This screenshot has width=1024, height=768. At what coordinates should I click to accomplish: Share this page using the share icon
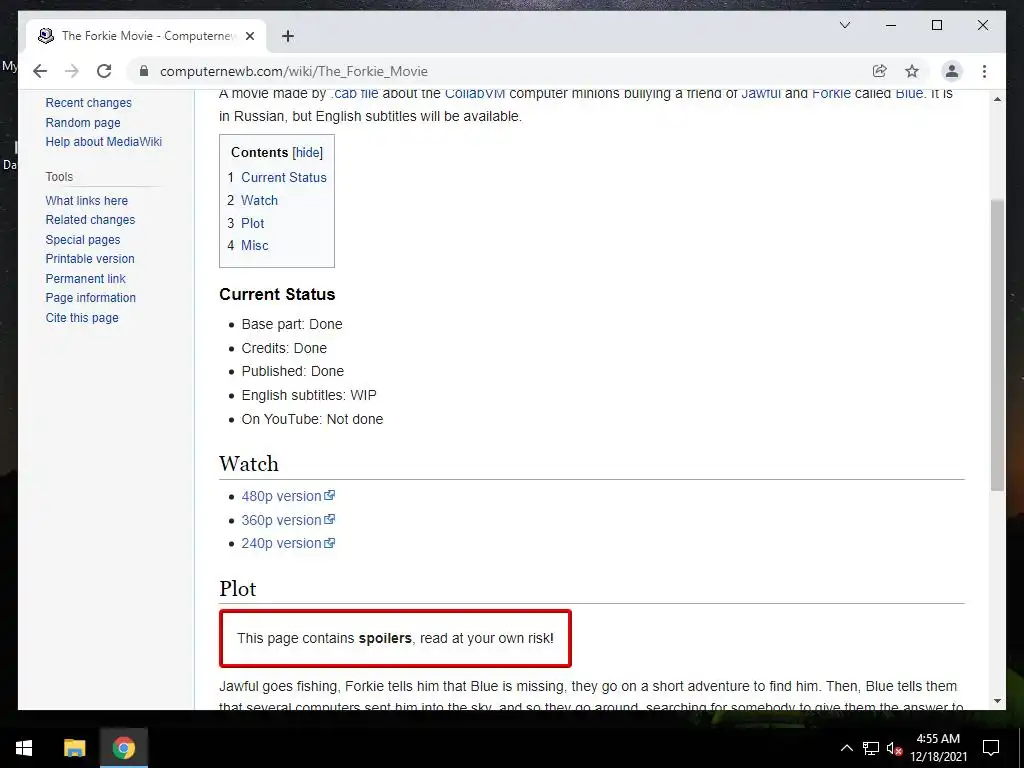coord(880,71)
